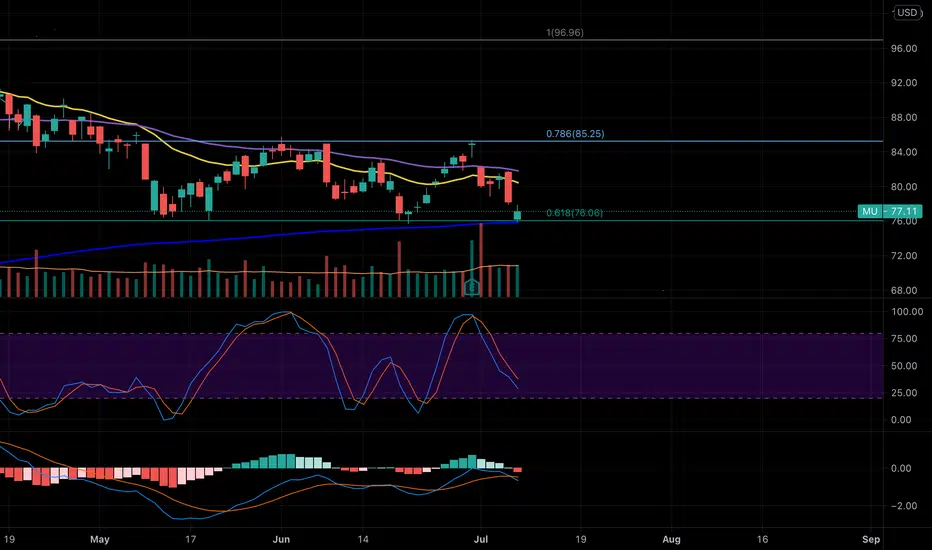Click the 68.00 price scale label

point(903,290)
